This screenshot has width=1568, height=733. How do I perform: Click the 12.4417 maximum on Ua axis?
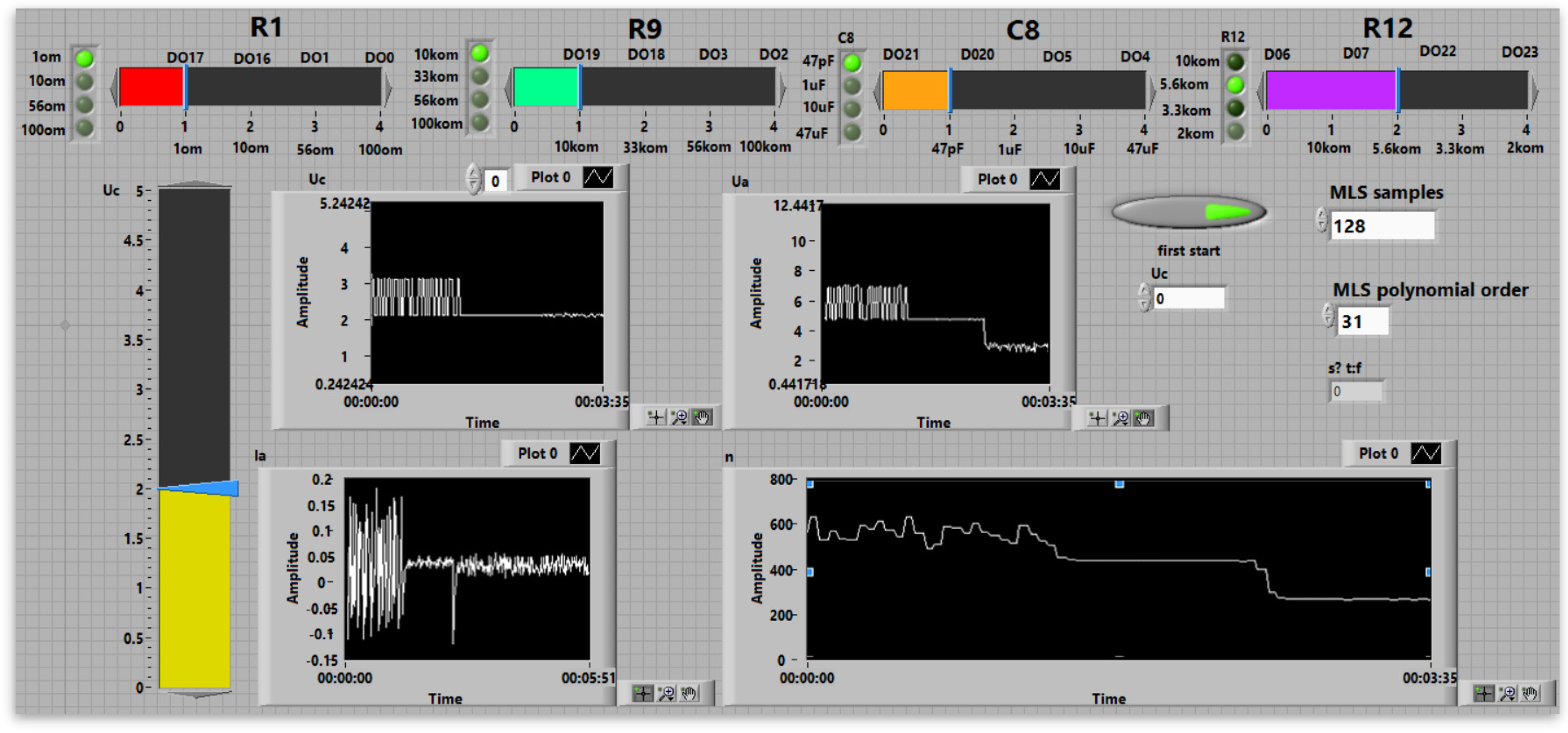coord(798,206)
